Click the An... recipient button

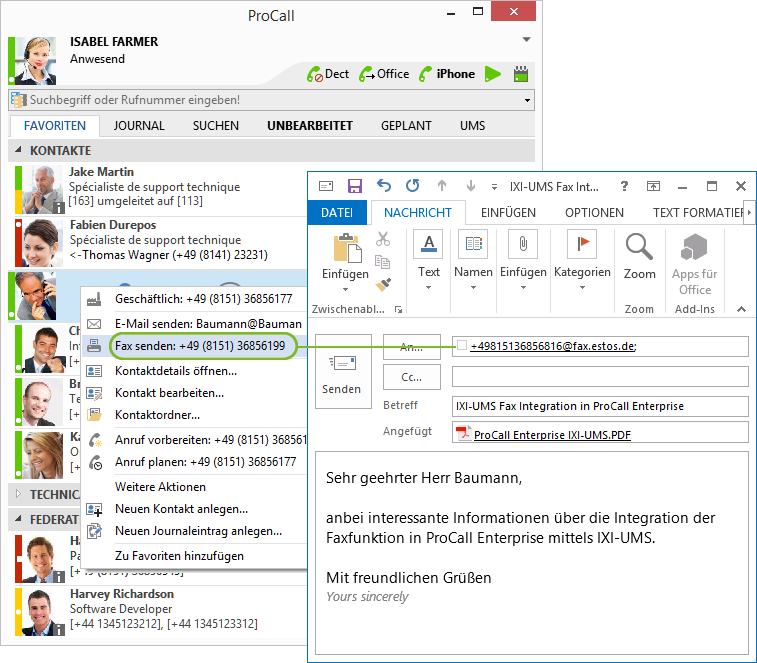tap(412, 347)
